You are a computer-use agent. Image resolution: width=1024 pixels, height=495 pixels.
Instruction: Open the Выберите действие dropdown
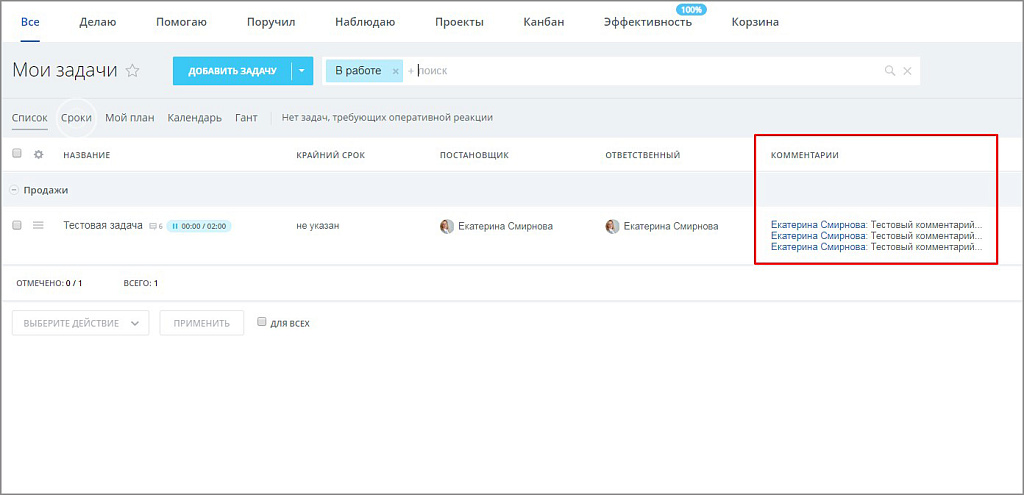click(80, 323)
